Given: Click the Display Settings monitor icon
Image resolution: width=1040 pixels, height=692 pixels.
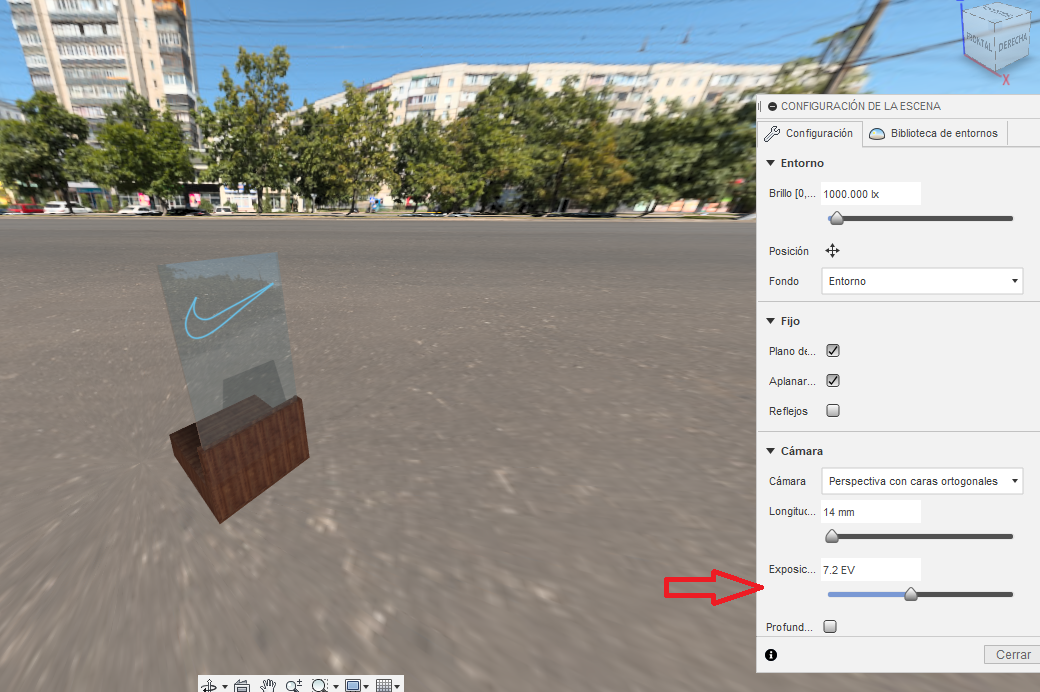Looking at the screenshot, I should point(353,686).
